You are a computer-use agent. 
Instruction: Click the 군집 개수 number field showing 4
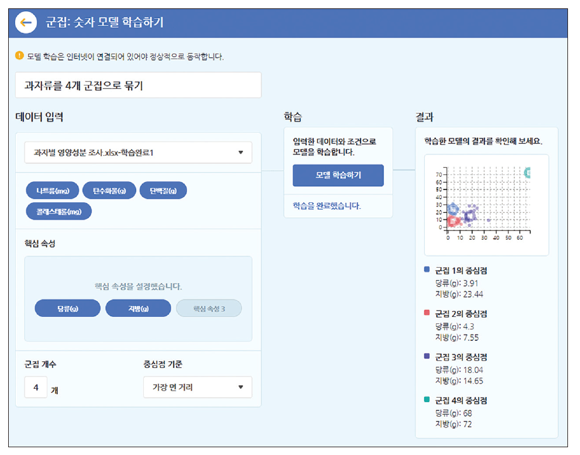[36, 387]
